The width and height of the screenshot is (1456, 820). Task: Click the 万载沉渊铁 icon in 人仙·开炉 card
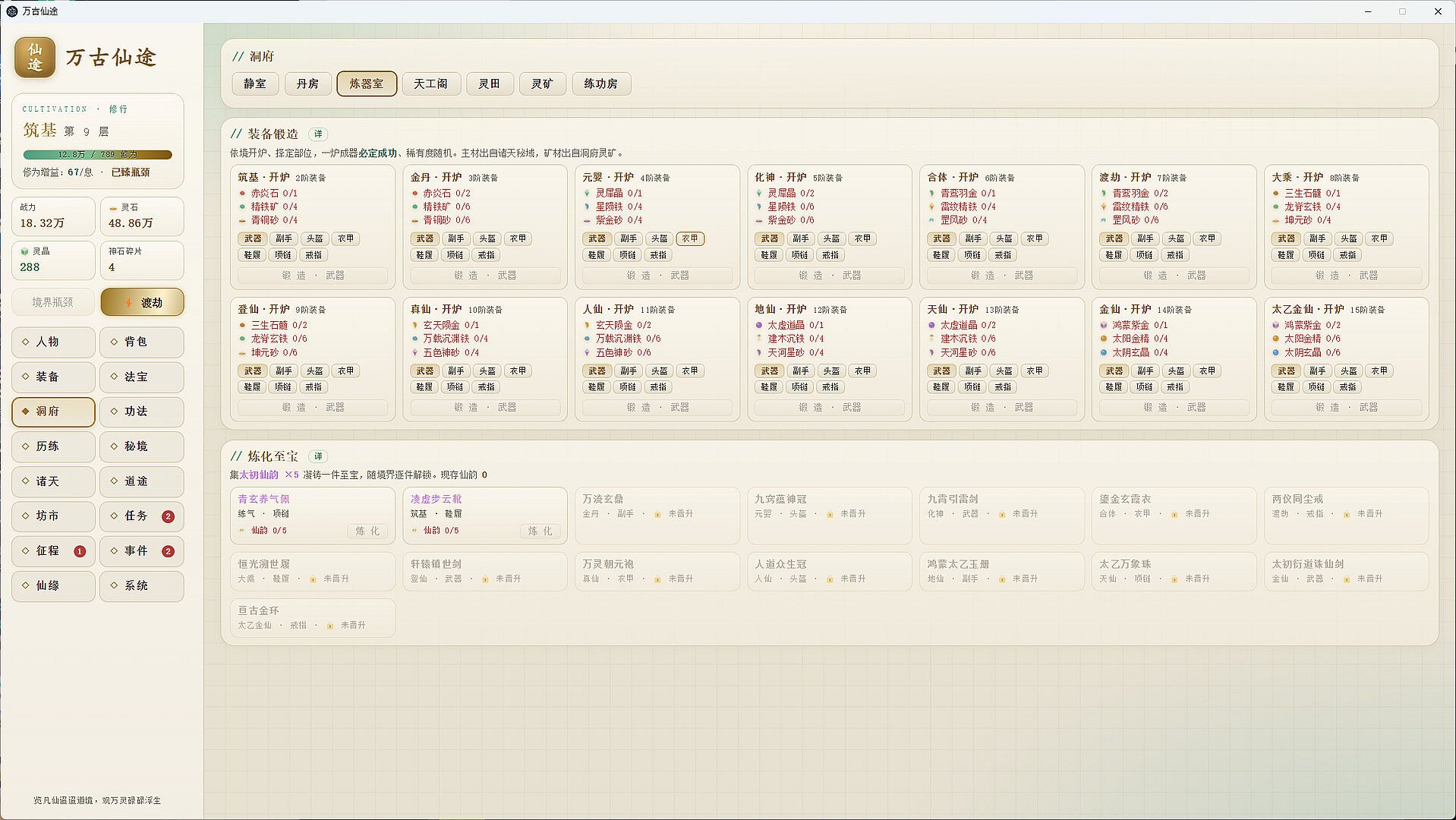tap(588, 339)
